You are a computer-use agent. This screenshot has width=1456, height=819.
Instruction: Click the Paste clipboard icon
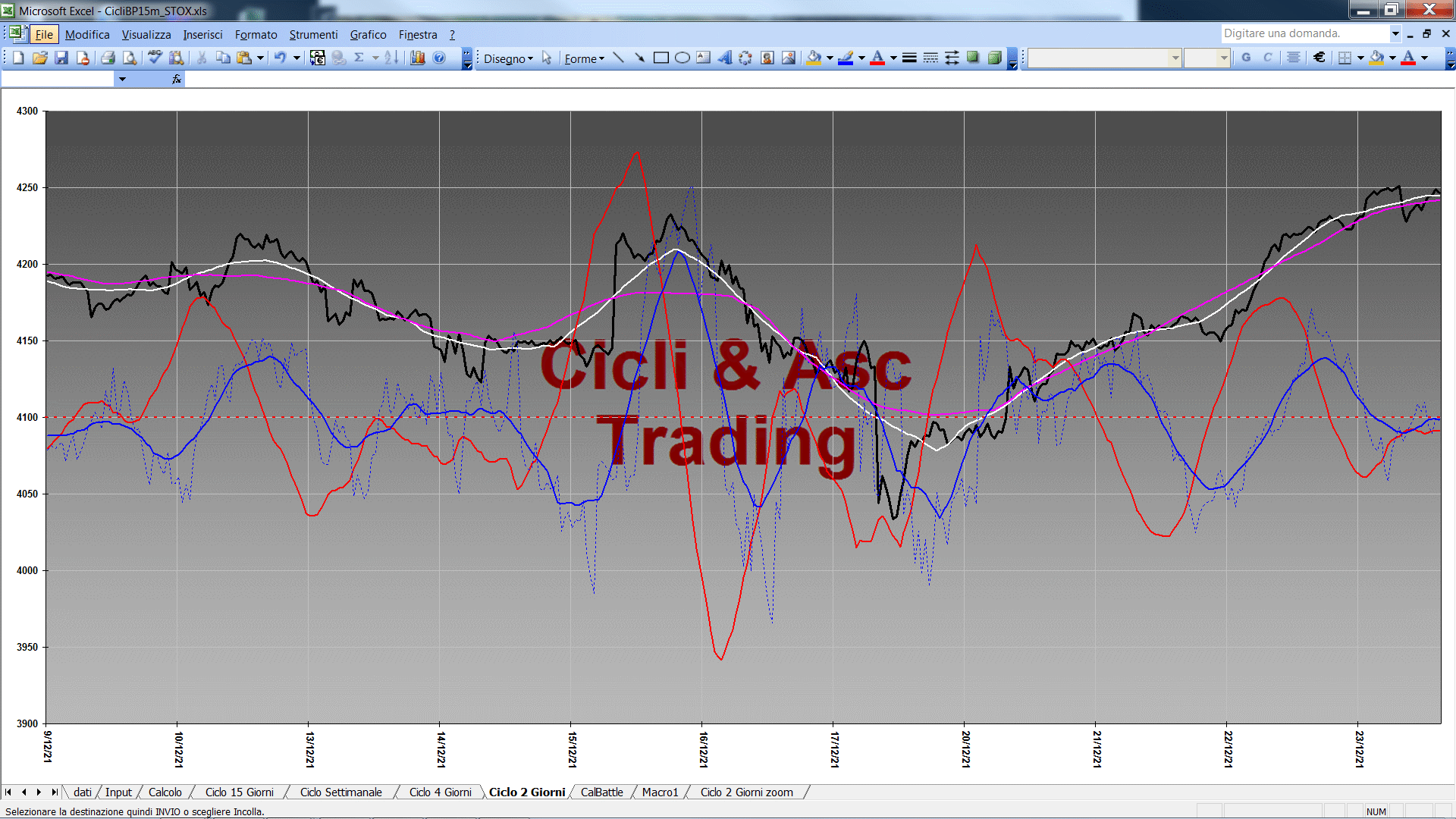tap(244, 58)
